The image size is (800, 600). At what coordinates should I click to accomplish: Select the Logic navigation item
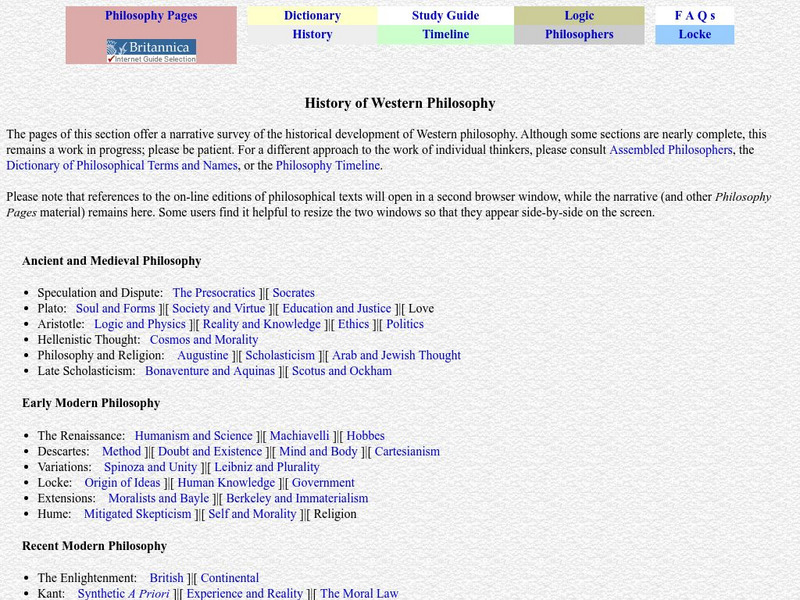coord(579,16)
